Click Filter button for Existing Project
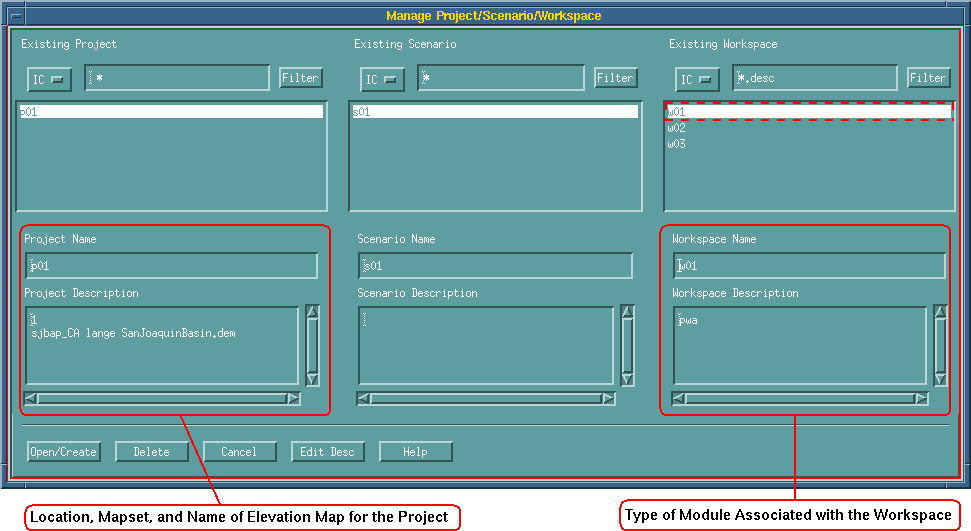Image resolution: width=971 pixels, height=531 pixels. point(300,78)
